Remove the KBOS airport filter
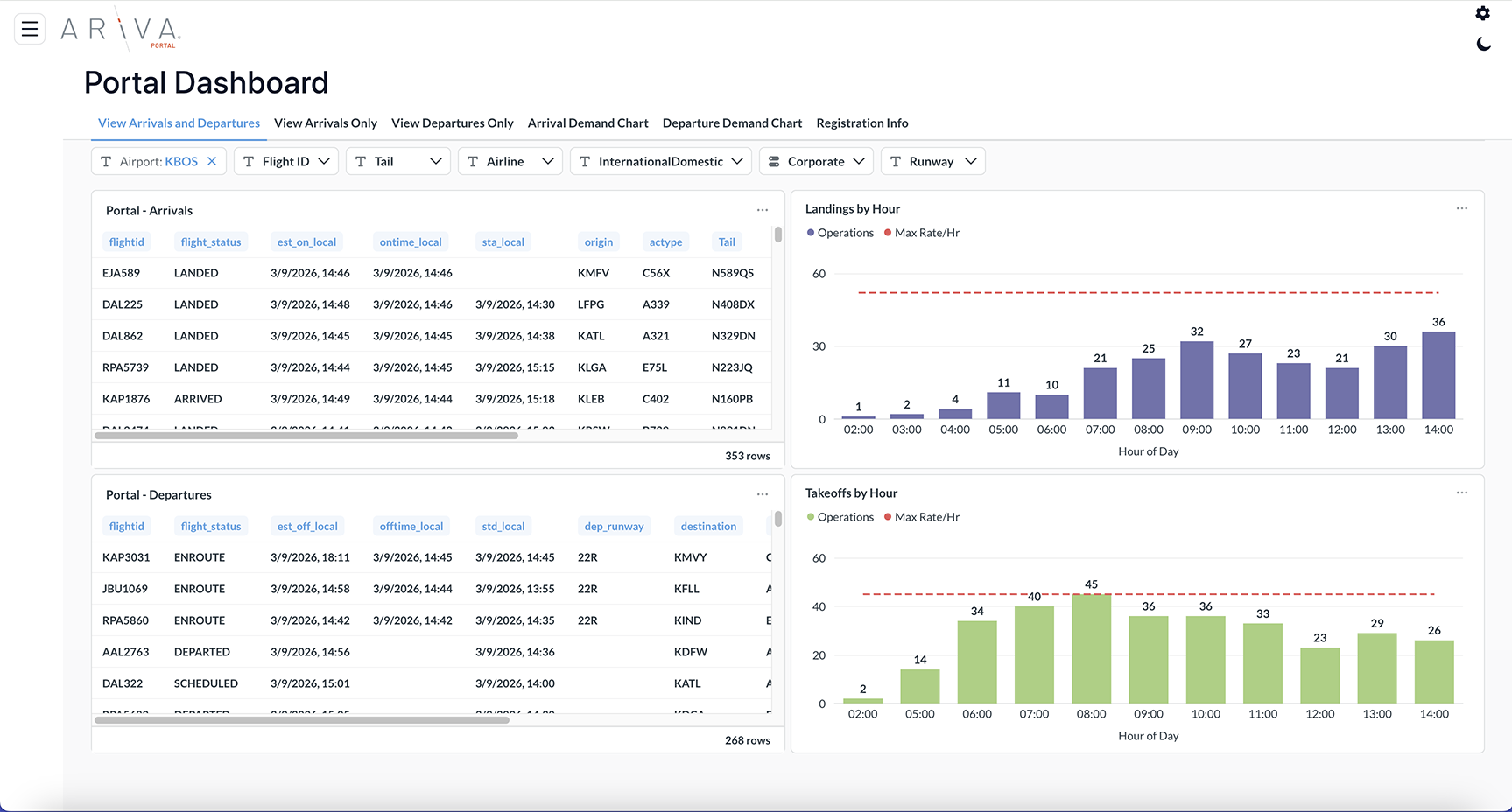 tap(212, 161)
